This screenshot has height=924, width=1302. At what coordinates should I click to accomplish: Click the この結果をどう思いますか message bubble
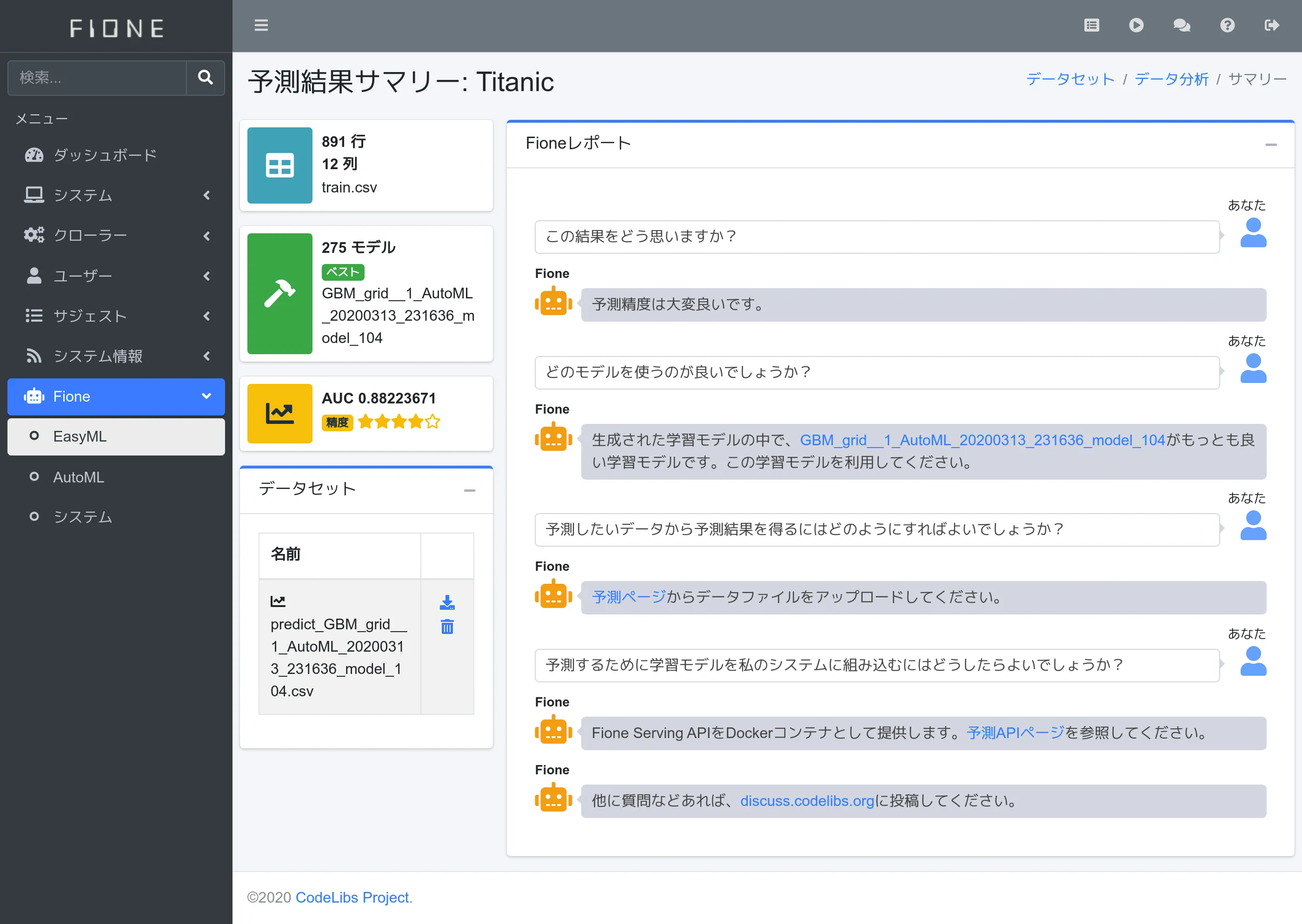[x=877, y=237]
